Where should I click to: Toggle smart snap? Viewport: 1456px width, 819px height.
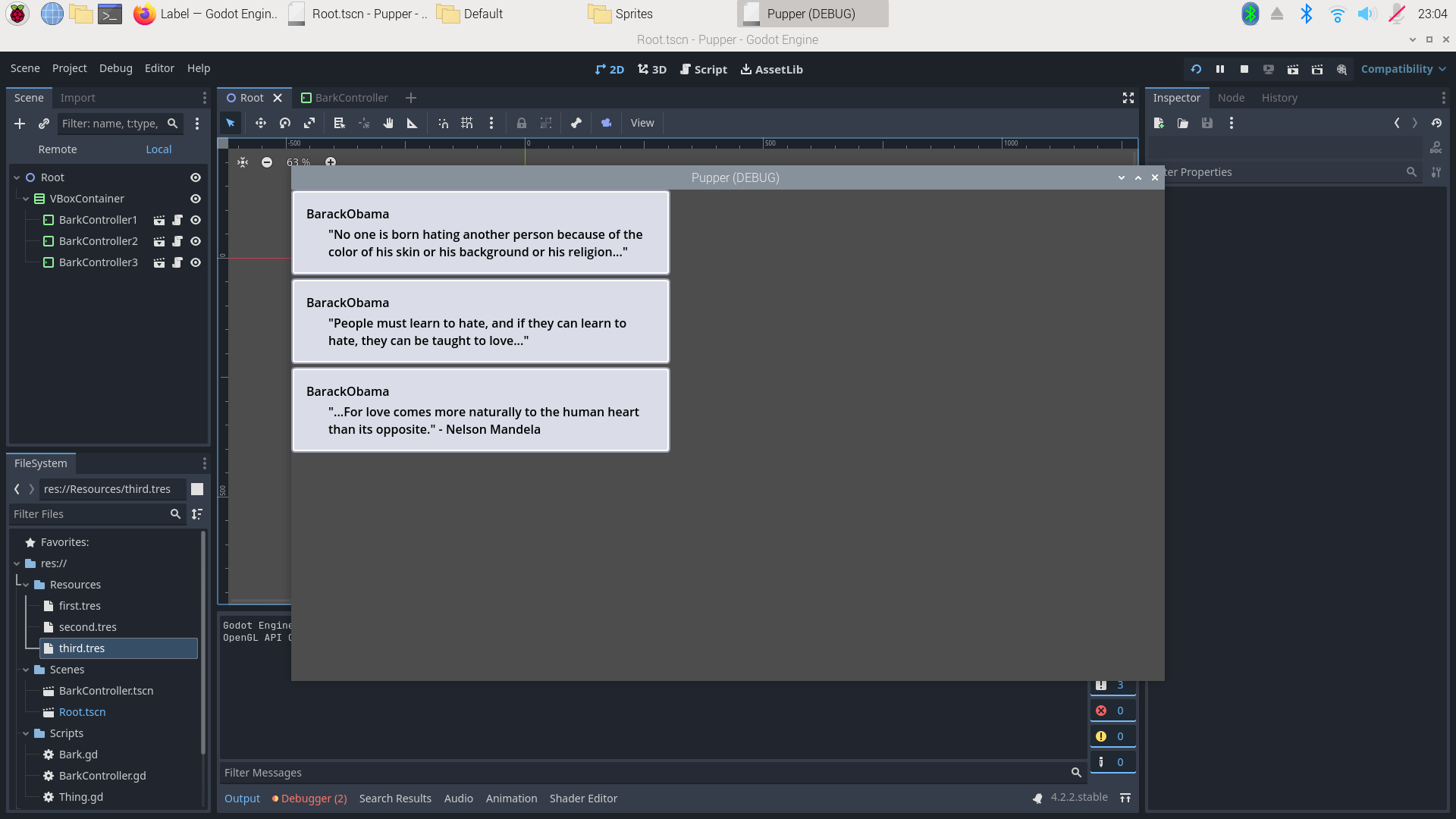444,123
